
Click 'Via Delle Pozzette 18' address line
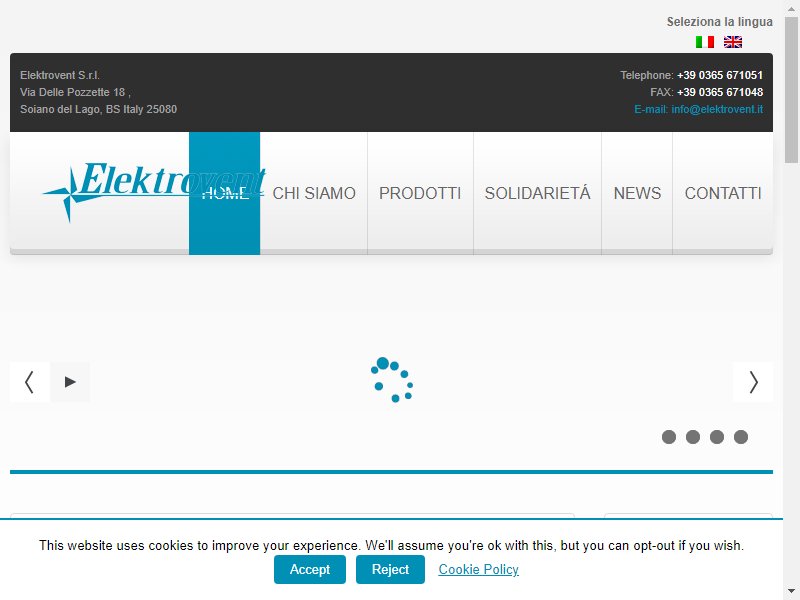pyautogui.click(x=72, y=92)
